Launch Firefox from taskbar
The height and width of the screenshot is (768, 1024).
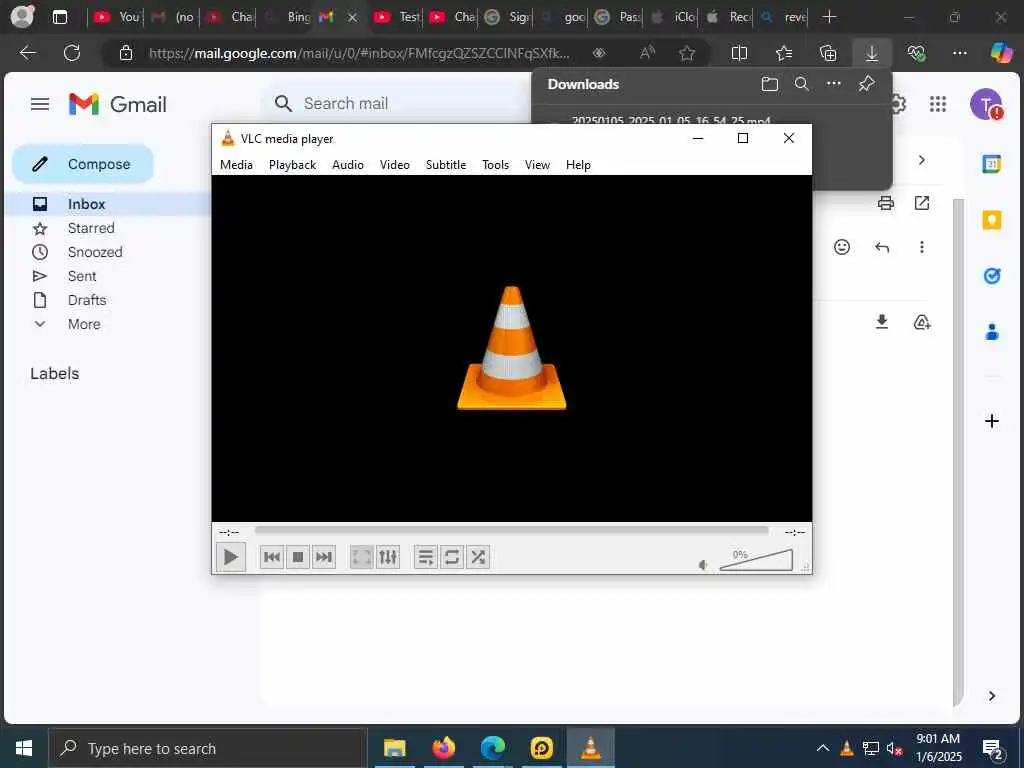(x=443, y=748)
